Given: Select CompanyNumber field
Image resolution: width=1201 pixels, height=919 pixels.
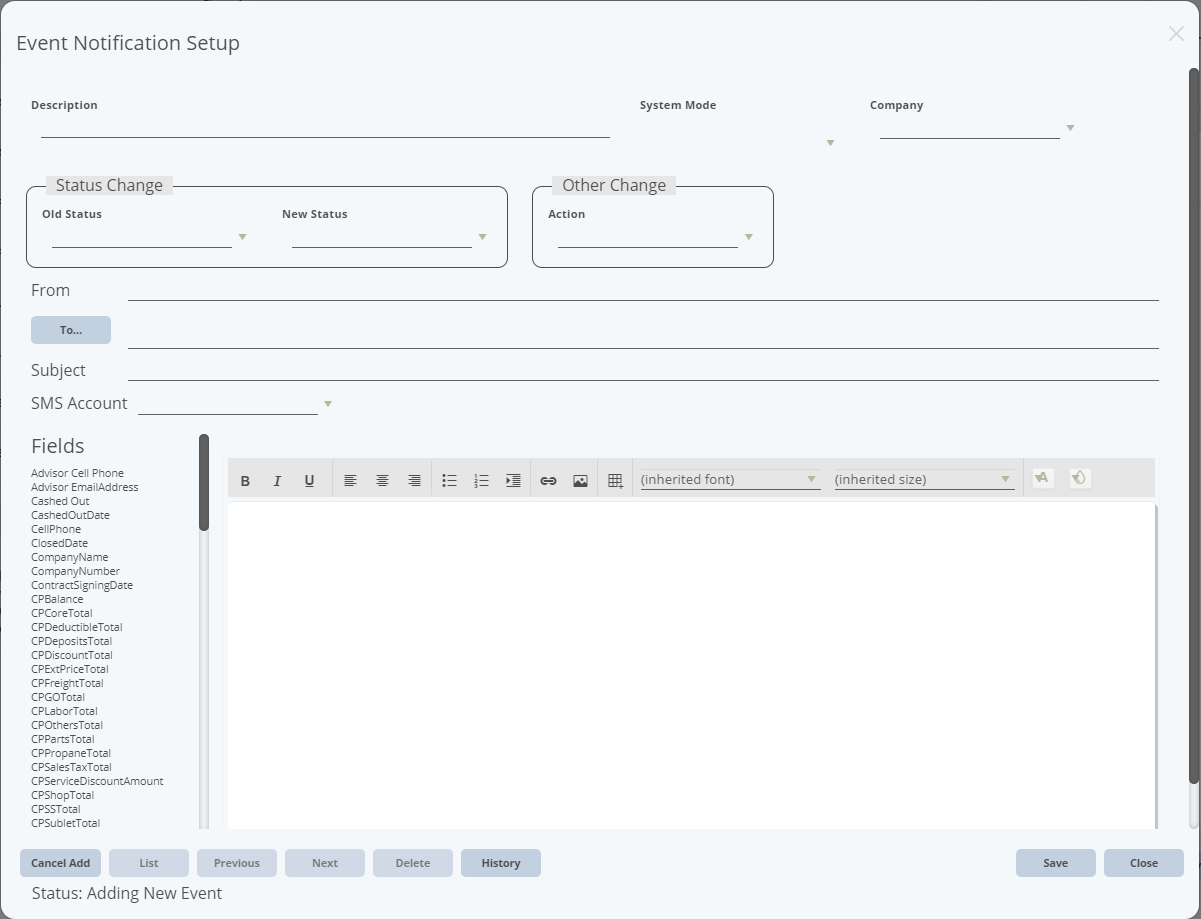Looking at the screenshot, I should click(75, 571).
